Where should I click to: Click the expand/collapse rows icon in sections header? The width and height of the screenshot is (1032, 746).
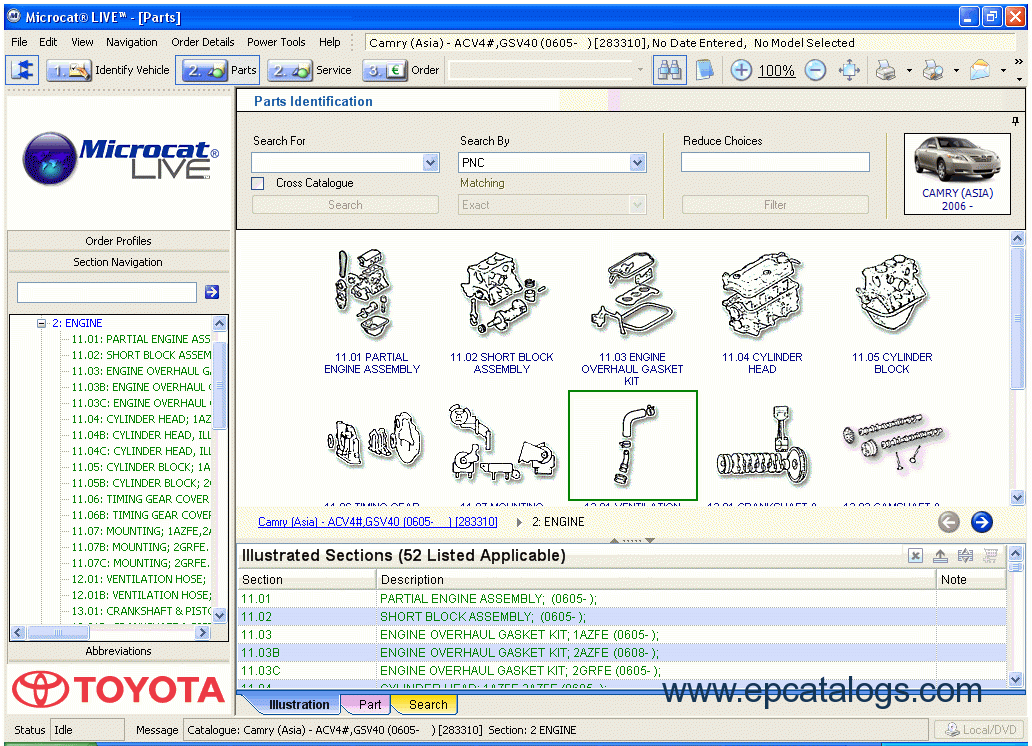point(966,556)
